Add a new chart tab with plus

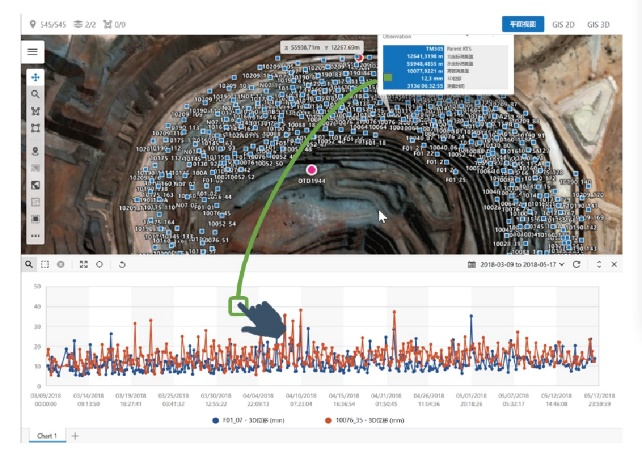[x=75, y=436]
